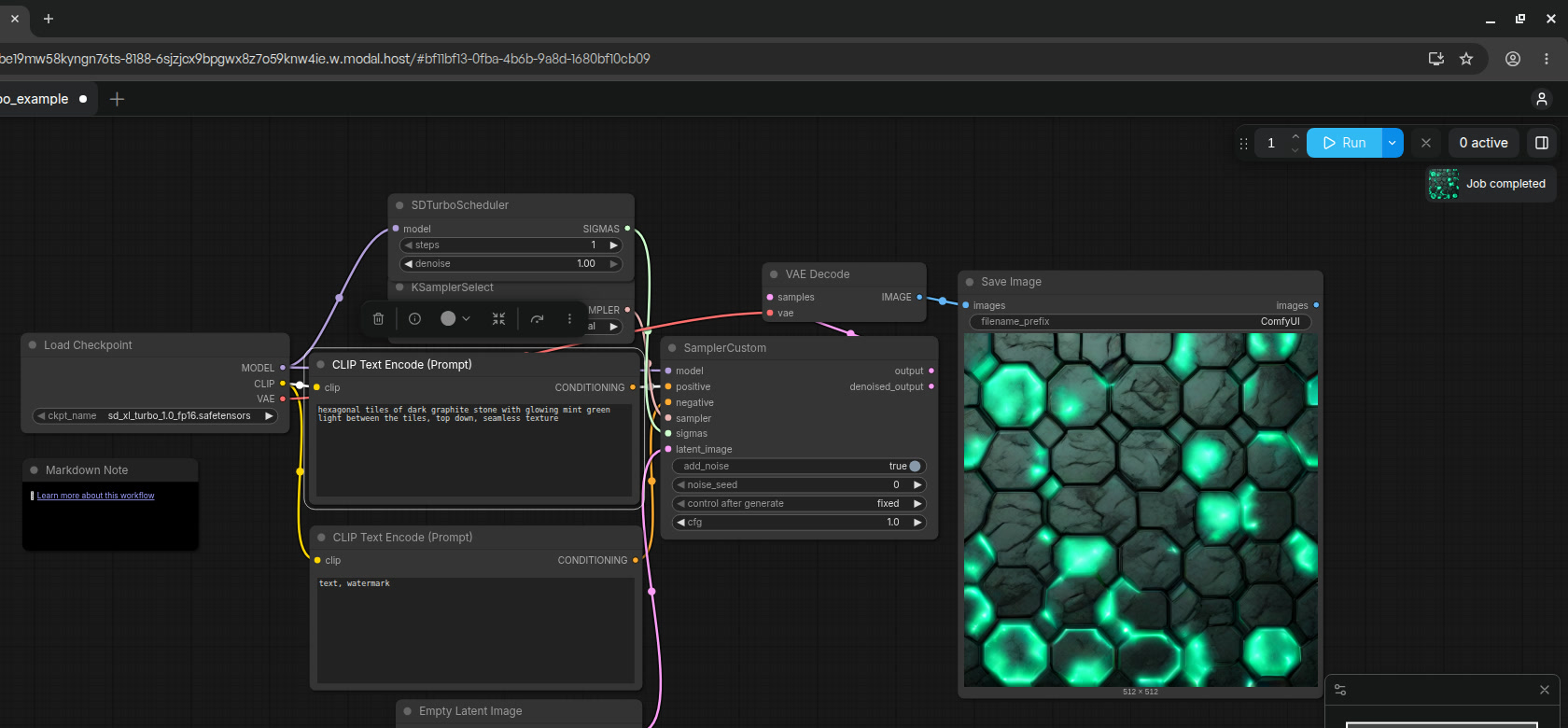Click the text, watermark negative prompt box
Screen dimensions: 1568x728
476,630
